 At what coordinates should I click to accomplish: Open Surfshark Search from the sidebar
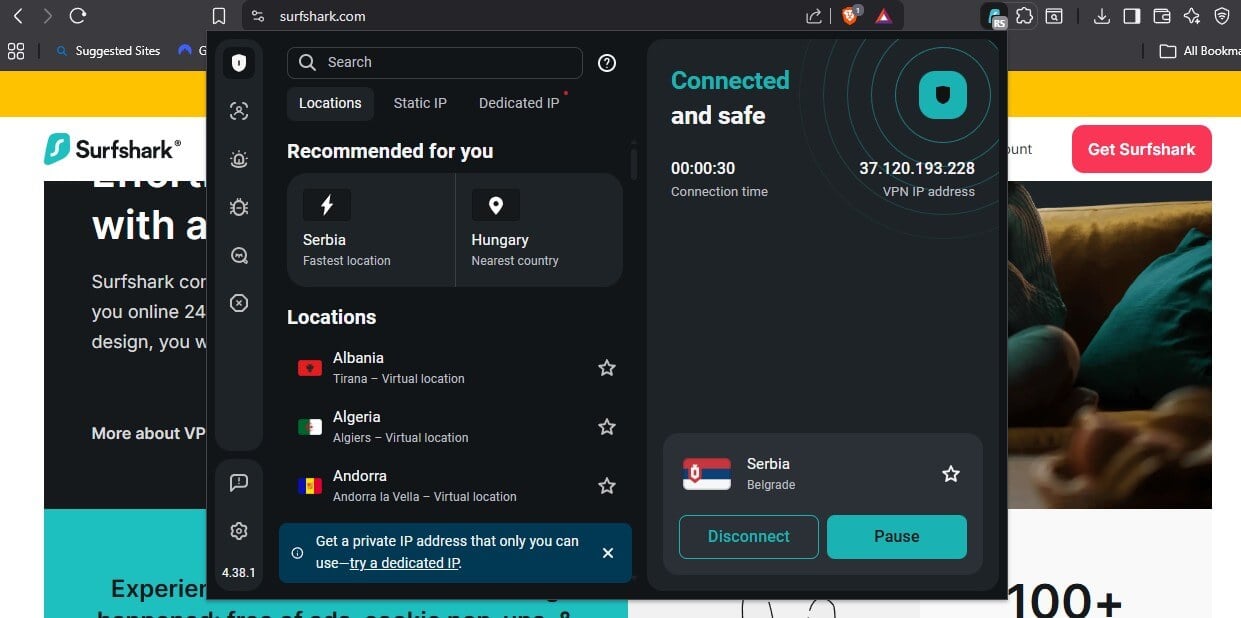click(x=238, y=255)
